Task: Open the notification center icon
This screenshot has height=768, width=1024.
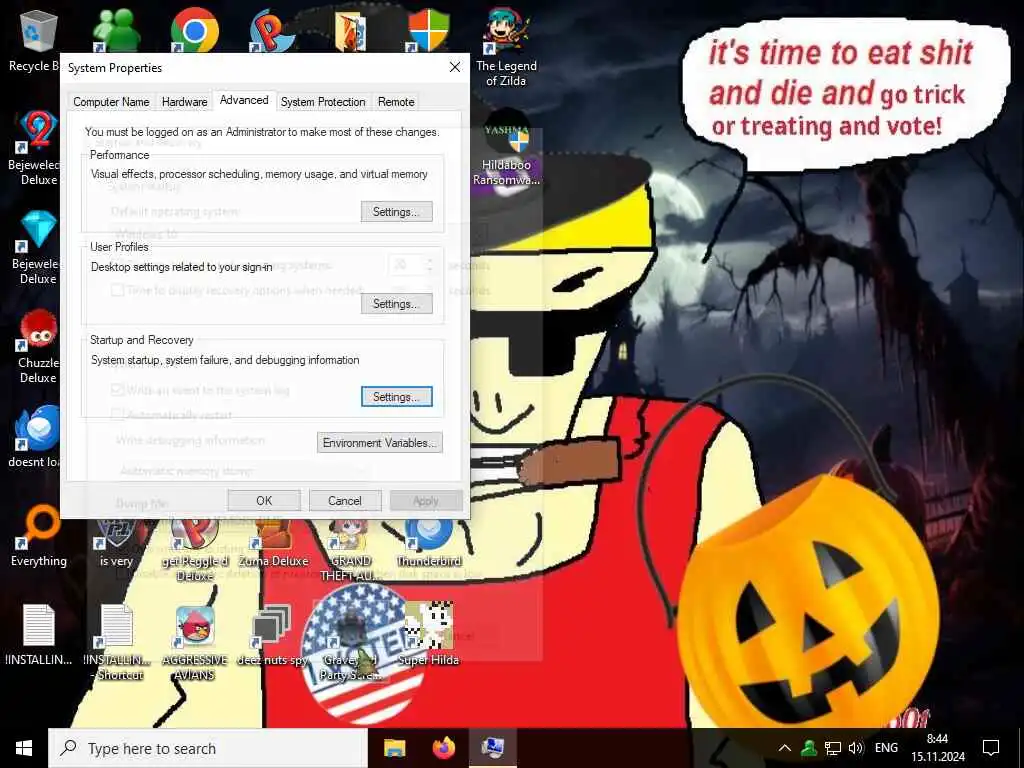Action: click(991, 748)
